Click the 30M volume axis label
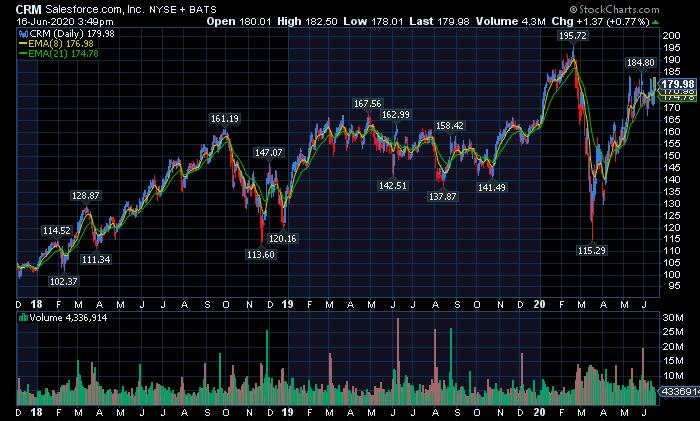Viewport: 700px width, 421px height. [673, 318]
